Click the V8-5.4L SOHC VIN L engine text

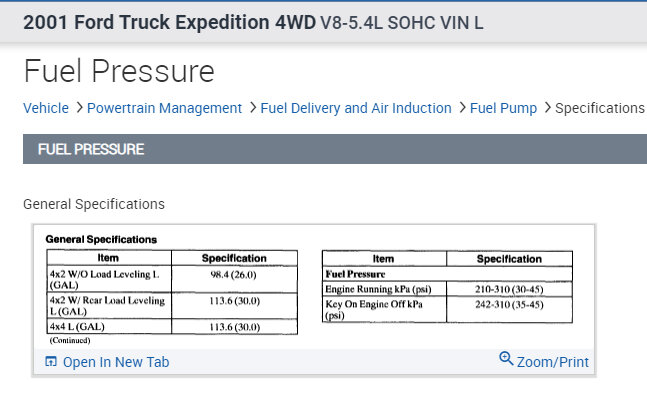pyautogui.click(x=402, y=22)
